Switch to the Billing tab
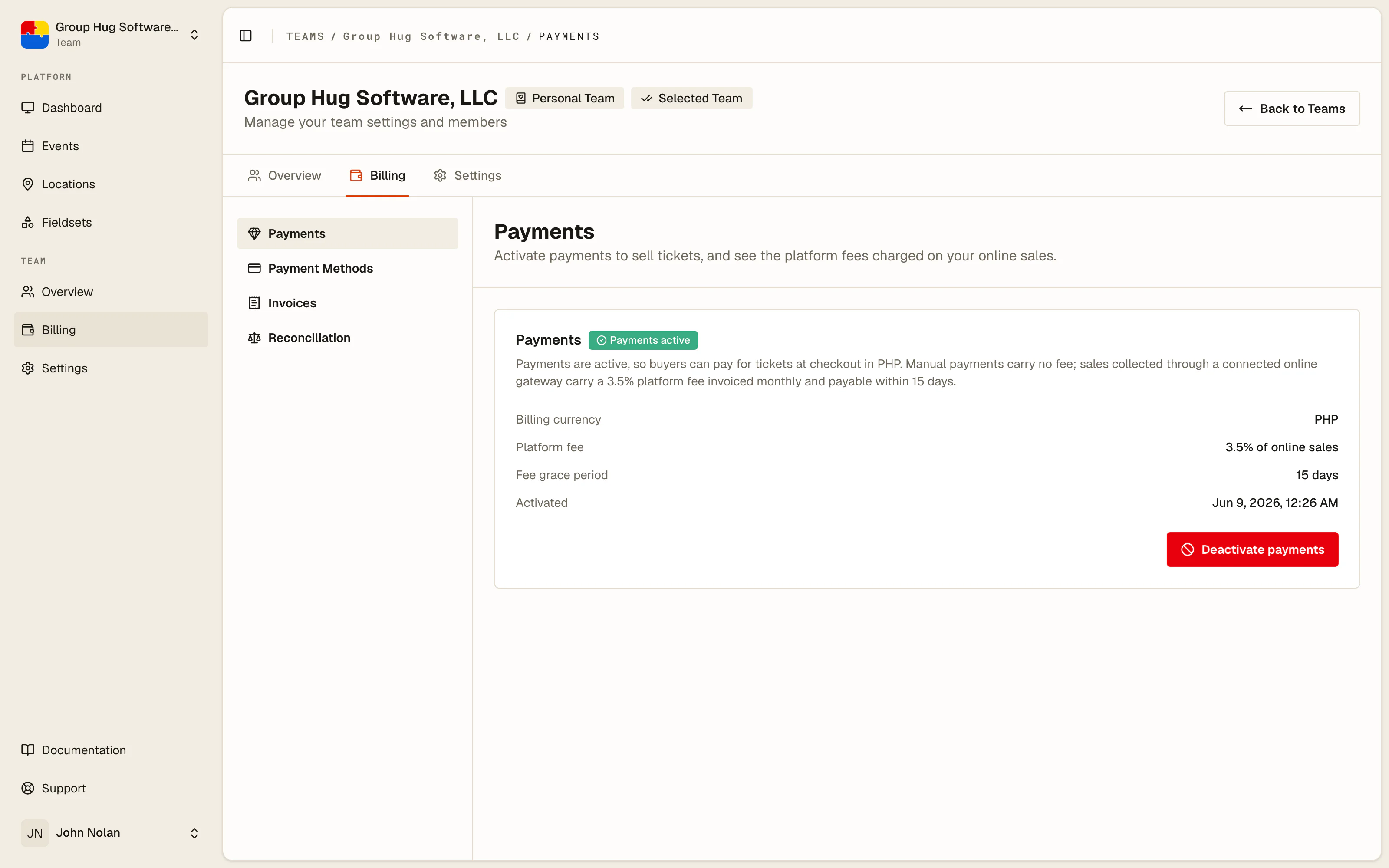The height and width of the screenshot is (868, 1389). (377, 176)
